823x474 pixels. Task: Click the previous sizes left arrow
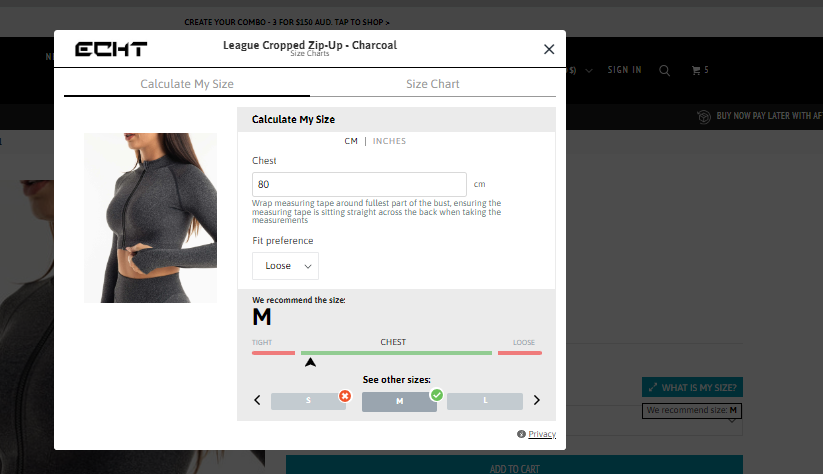click(x=257, y=401)
